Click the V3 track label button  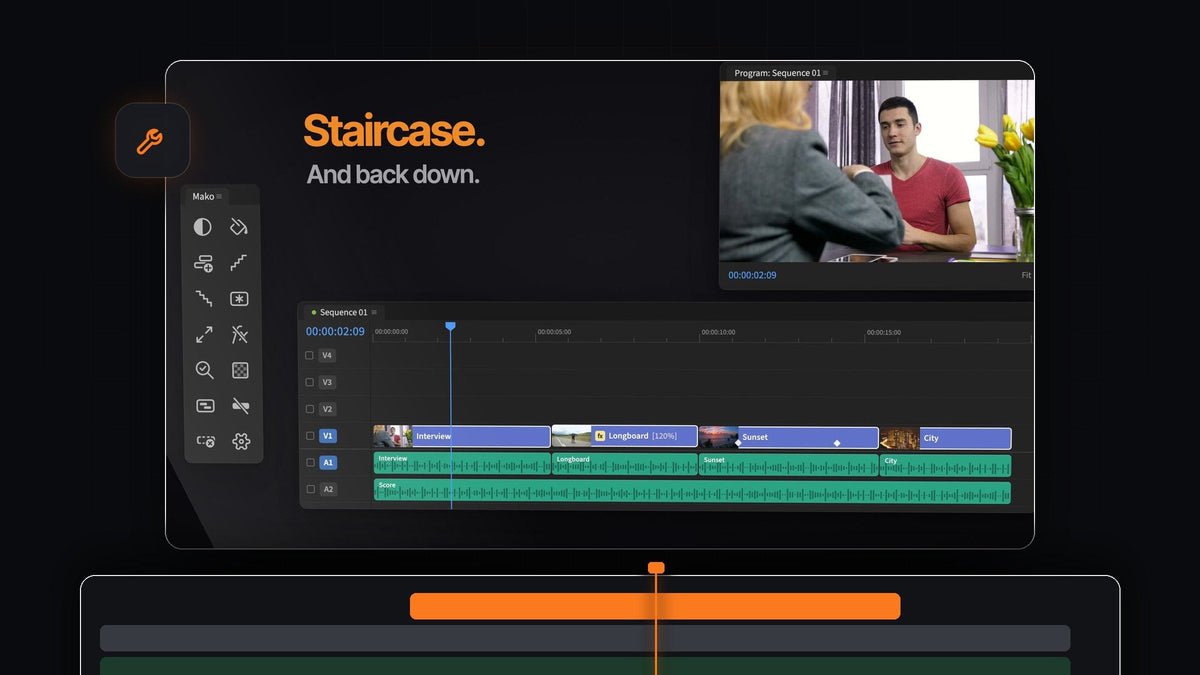tap(327, 382)
